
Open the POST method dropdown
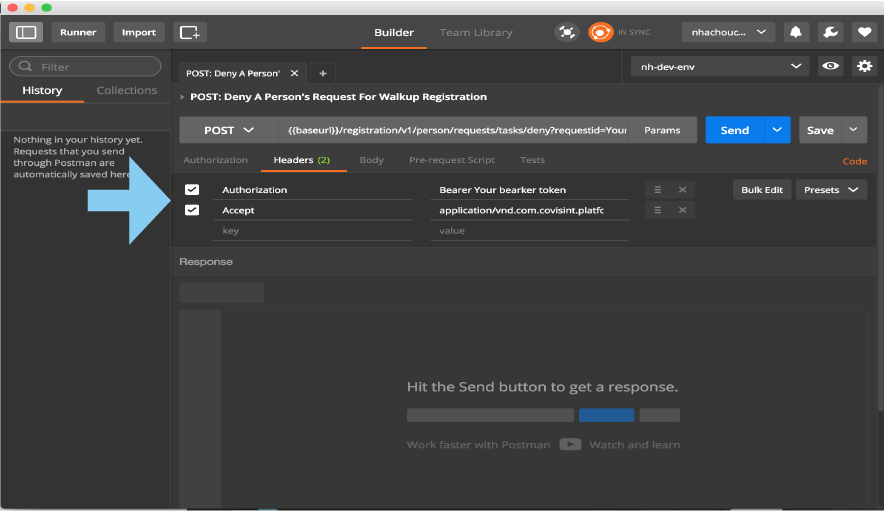(229, 130)
